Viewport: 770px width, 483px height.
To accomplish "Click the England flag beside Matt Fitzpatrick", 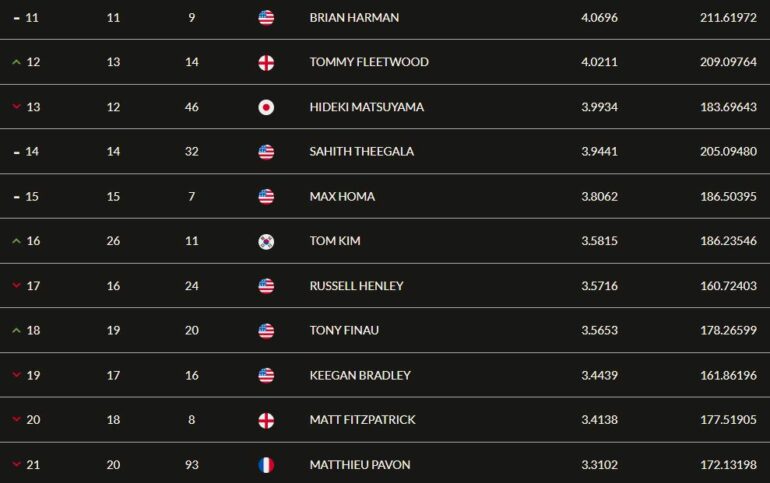I will point(266,420).
